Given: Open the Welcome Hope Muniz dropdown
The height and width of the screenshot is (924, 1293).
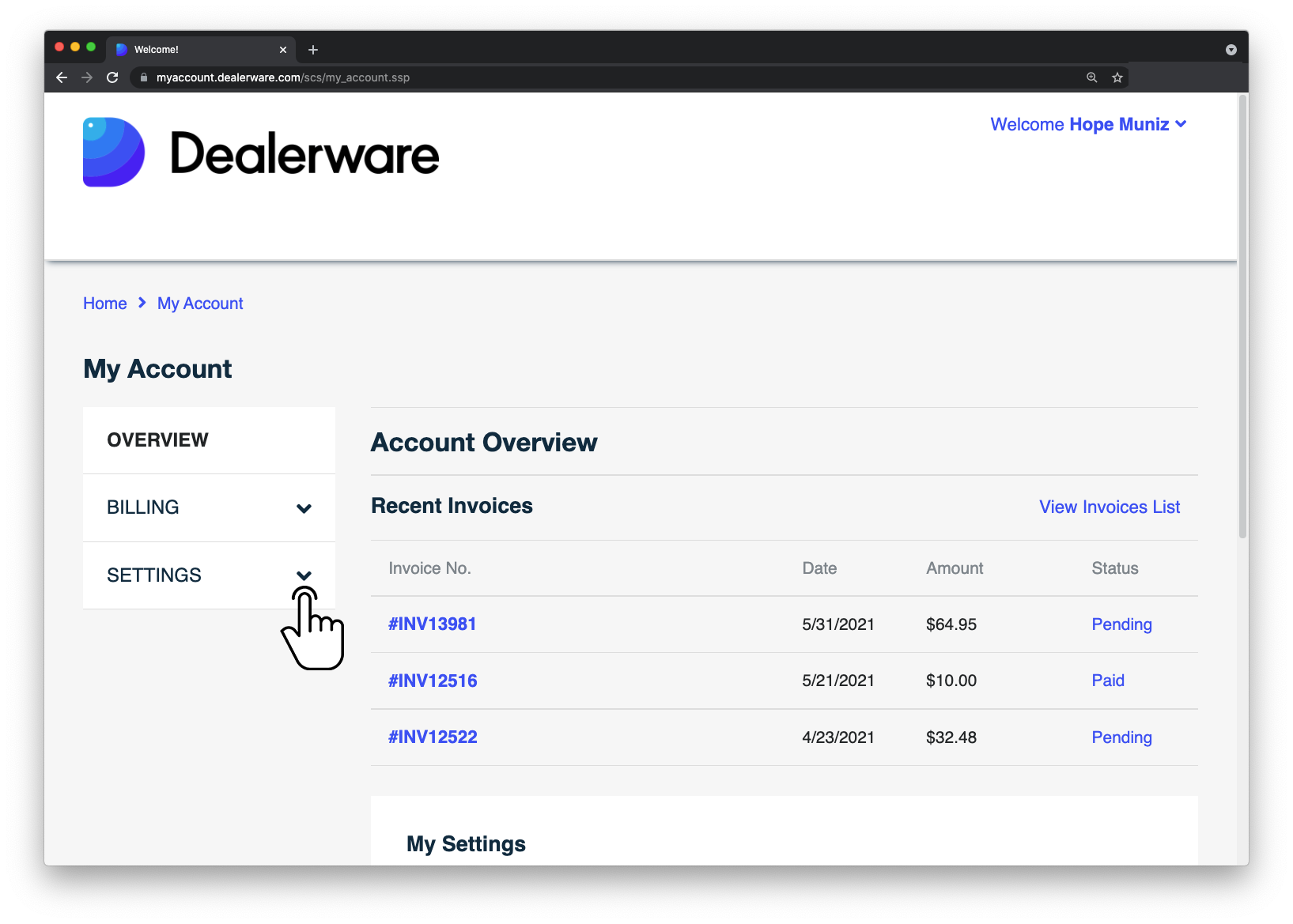Looking at the screenshot, I should [1088, 124].
